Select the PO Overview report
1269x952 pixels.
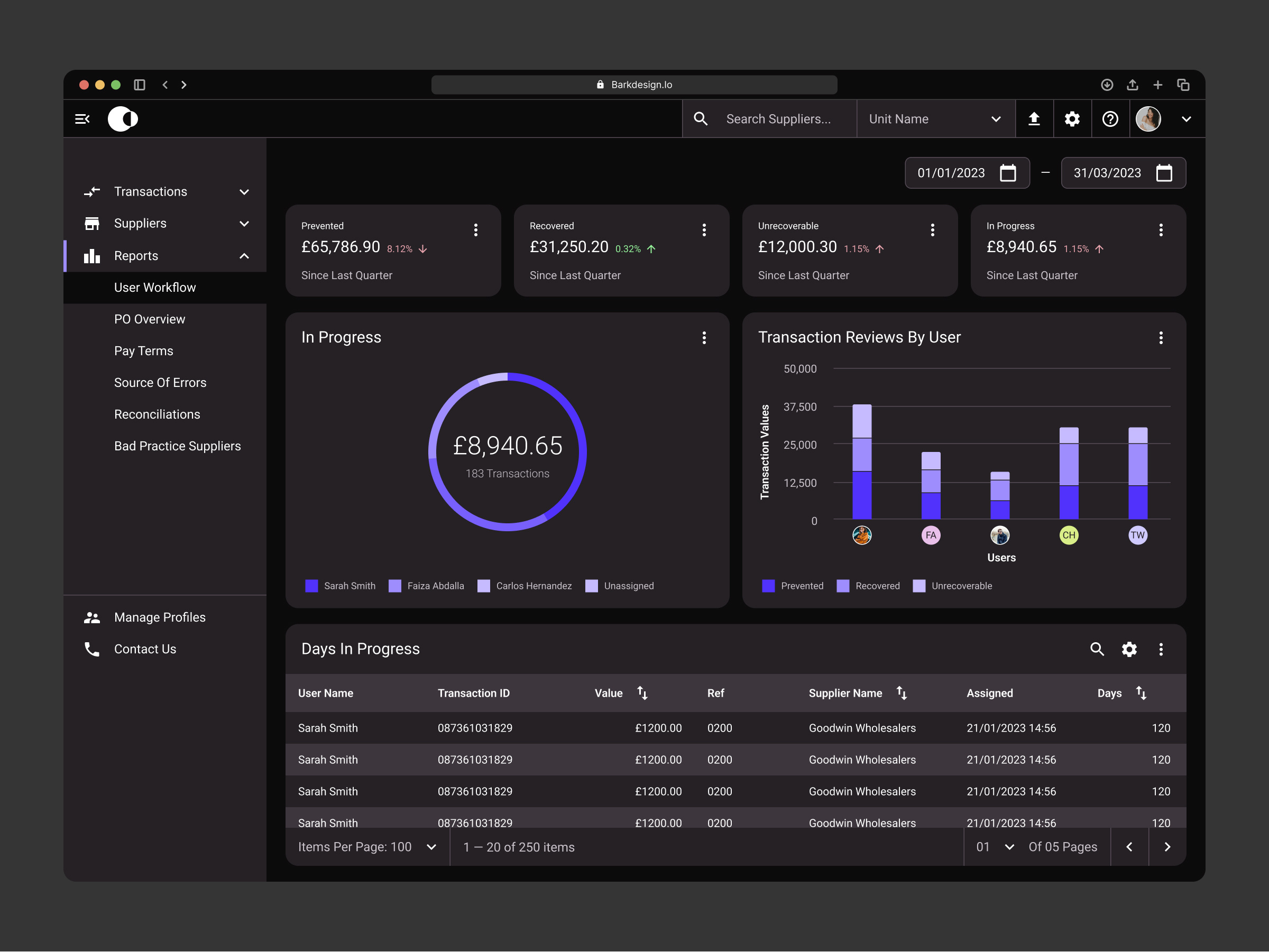click(x=150, y=319)
